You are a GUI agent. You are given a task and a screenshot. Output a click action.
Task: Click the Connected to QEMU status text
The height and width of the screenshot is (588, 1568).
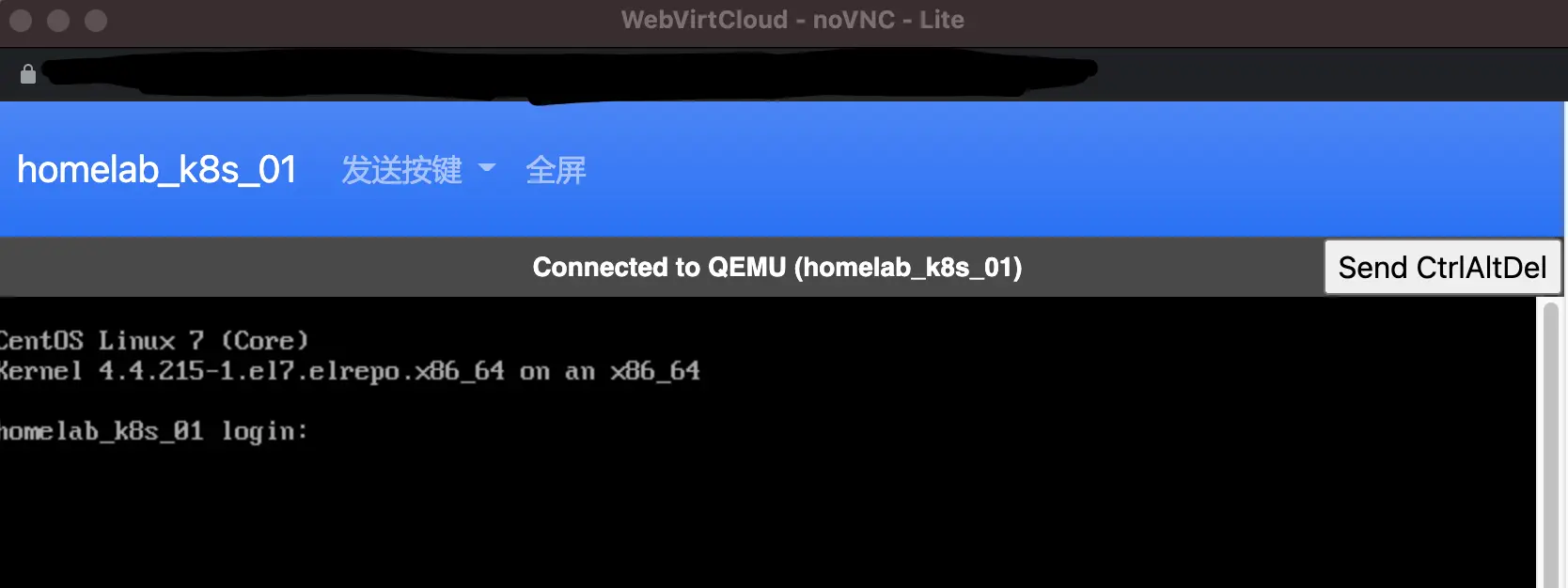pos(777,268)
